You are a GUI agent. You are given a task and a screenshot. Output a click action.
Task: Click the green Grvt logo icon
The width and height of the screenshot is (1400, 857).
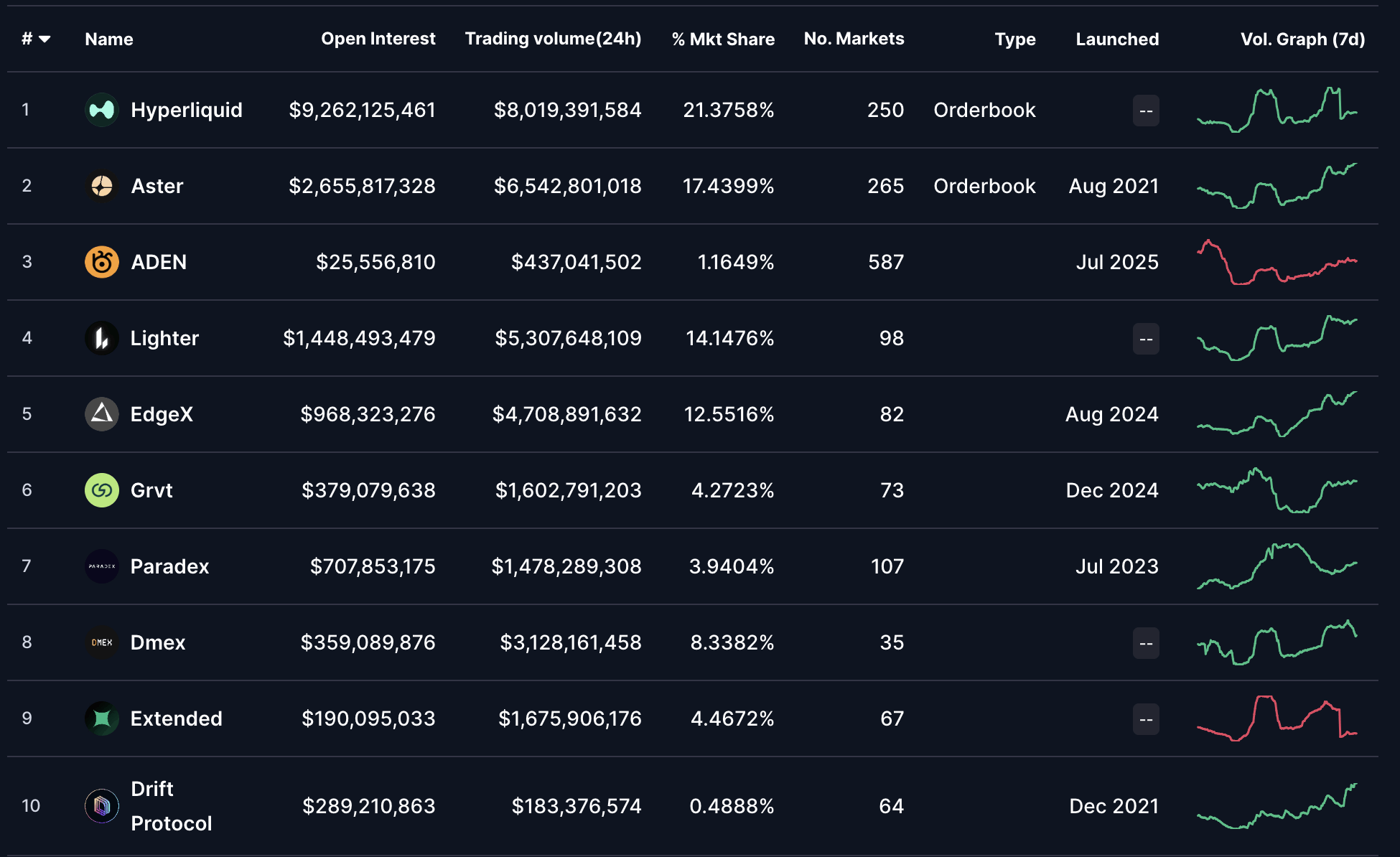point(102,490)
